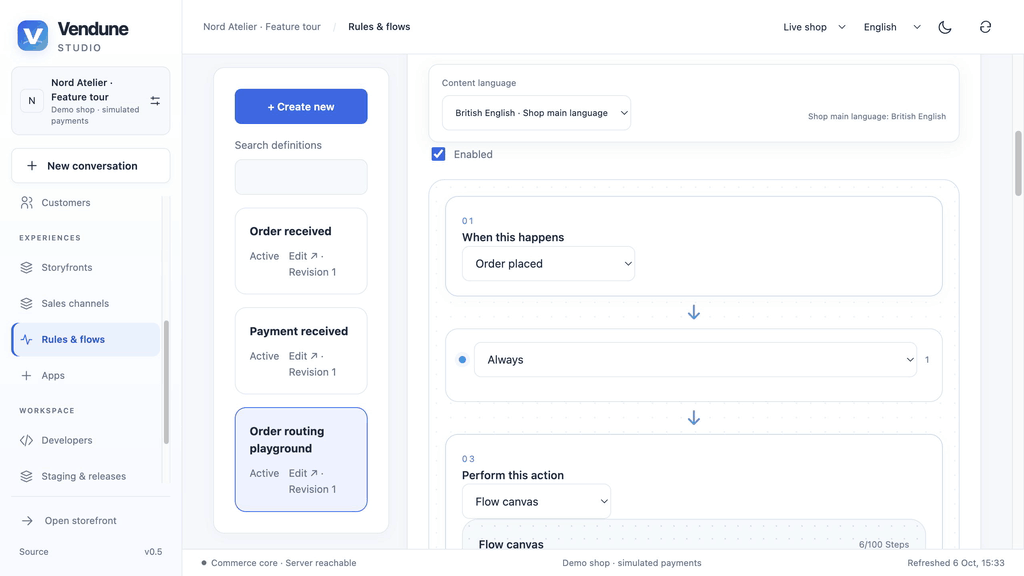Viewport: 1024px width, 576px height.
Task: Click the blue dot beside Always condition
Action: pos(462,359)
